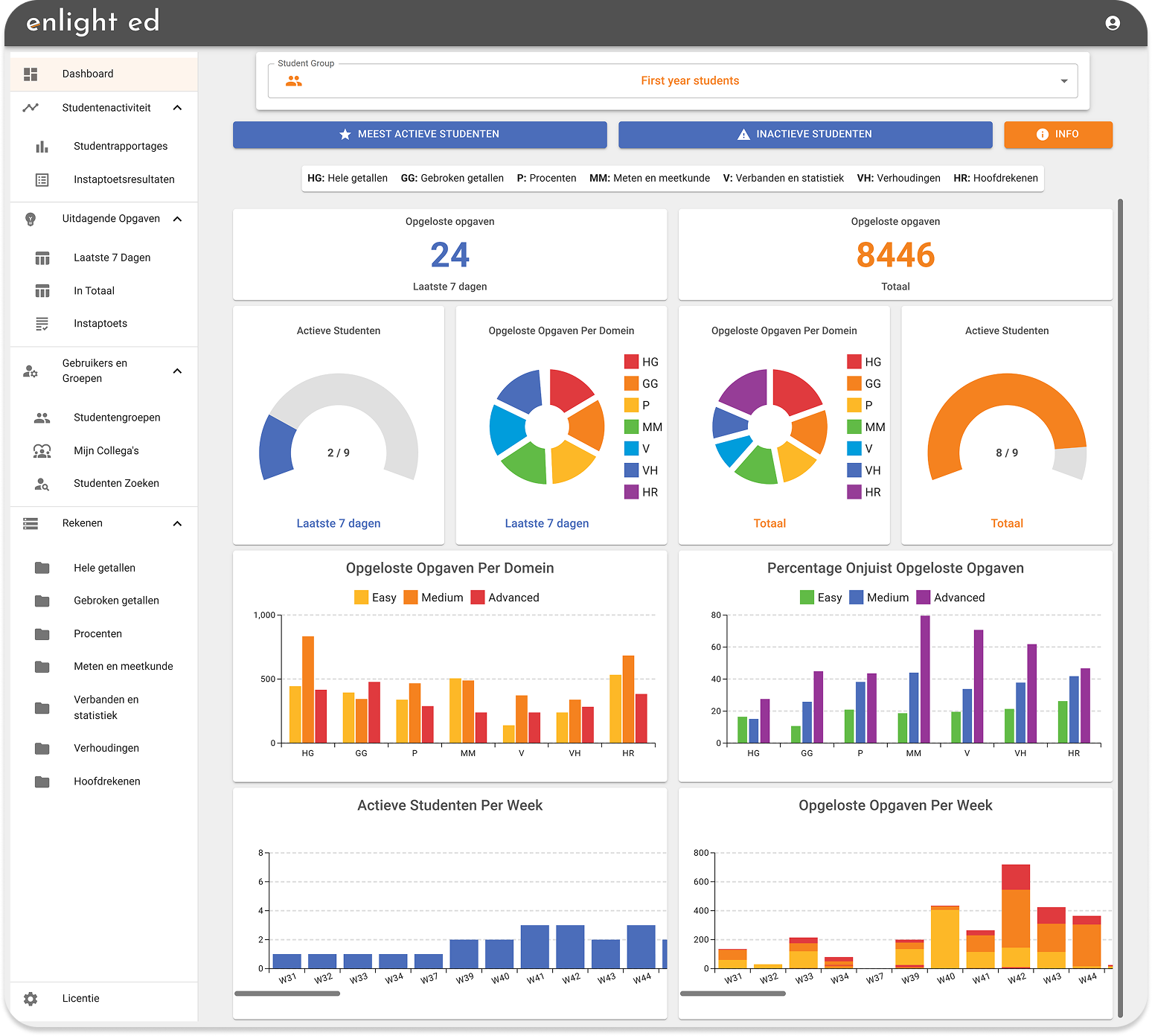Click the Uitdagende Opgaven lightbulb icon
The height and width of the screenshot is (1036, 1152).
pos(31,219)
